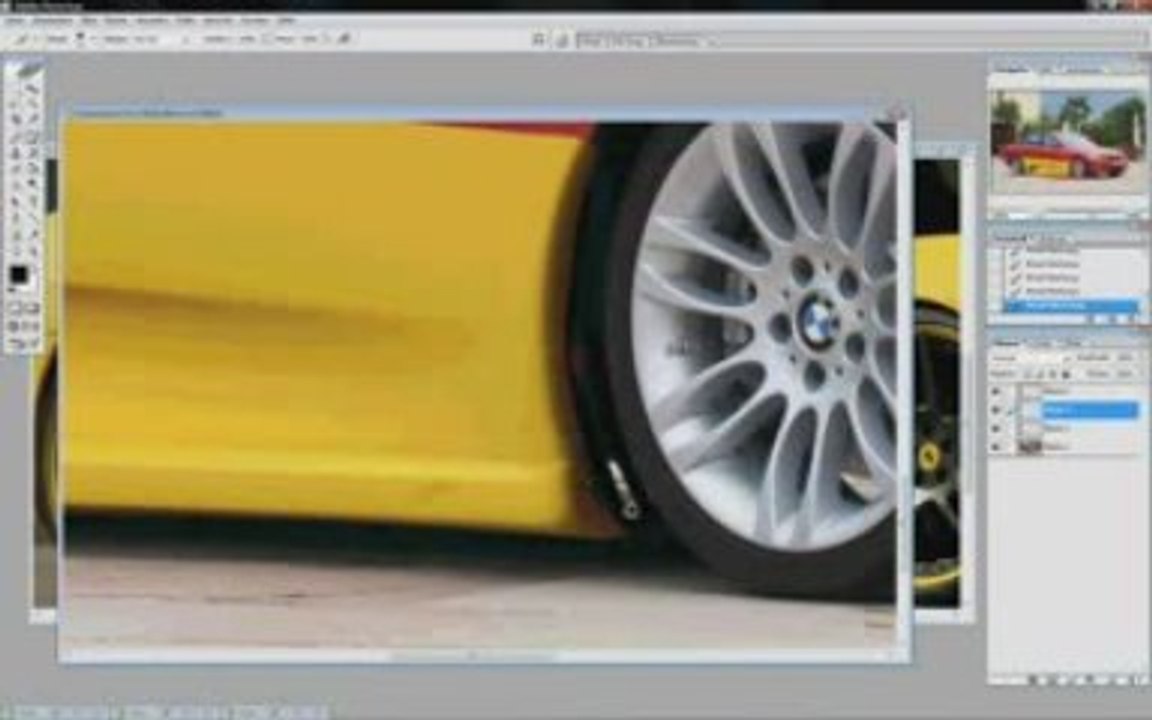Select the Clone Stamp tool
Image resolution: width=1152 pixels, height=720 pixels.
(x=16, y=153)
